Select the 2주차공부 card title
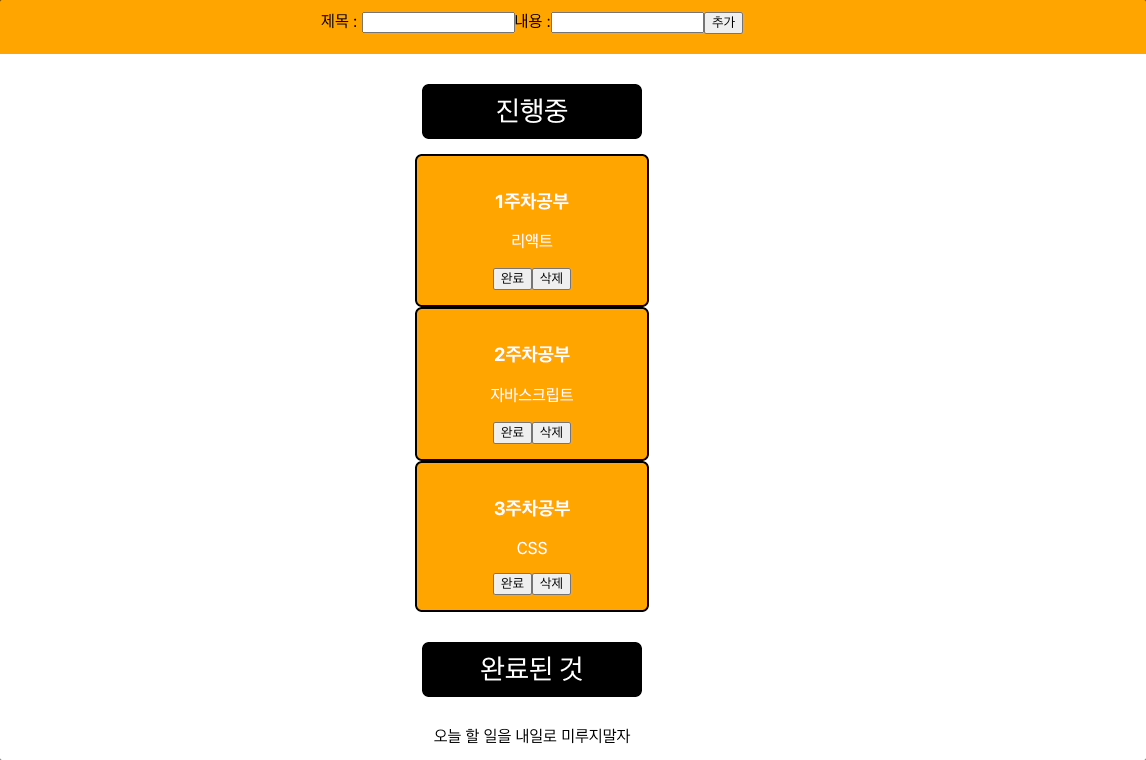1146x760 pixels. pyautogui.click(x=532, y=355)
